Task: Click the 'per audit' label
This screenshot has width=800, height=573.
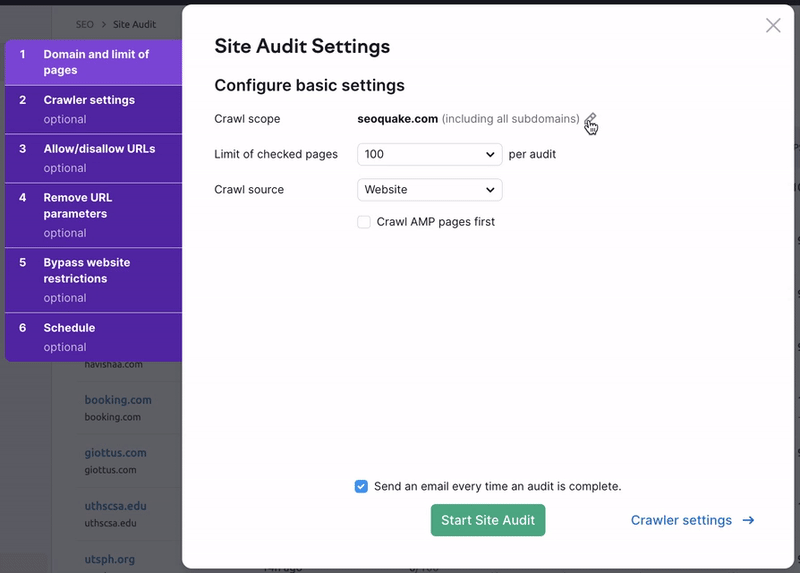Action: [x=532, y=154]
